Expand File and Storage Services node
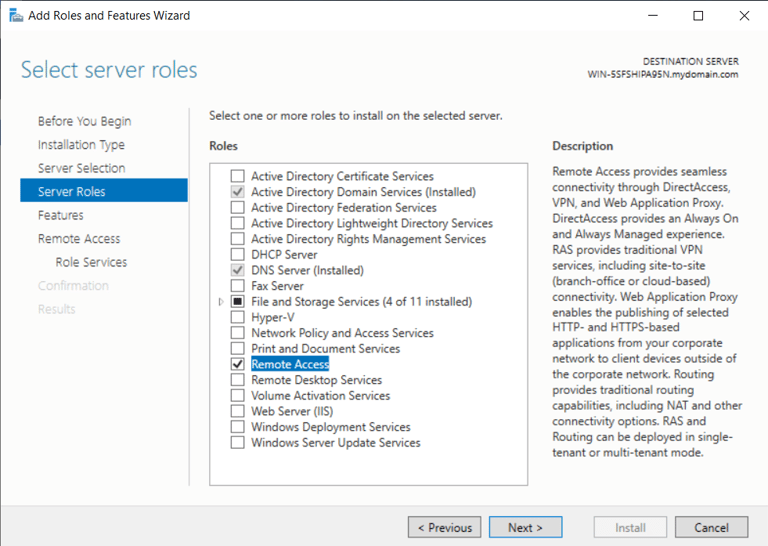Screen dimensions: 768x546 (221, 301)
